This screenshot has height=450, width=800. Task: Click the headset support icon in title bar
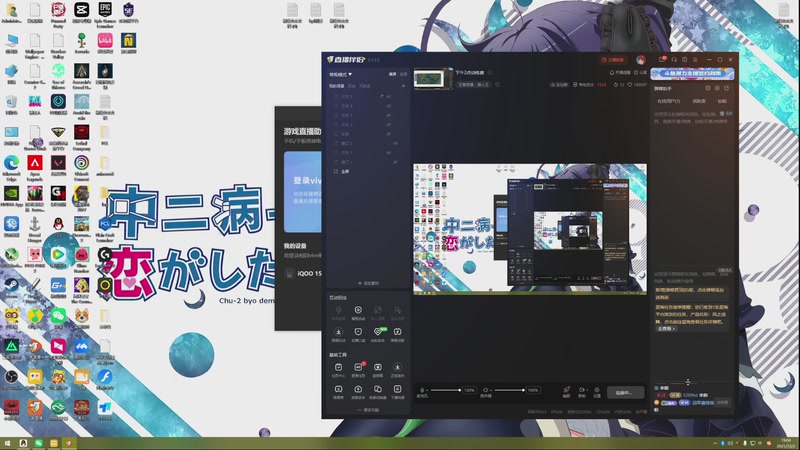click(x=674, y=60)
